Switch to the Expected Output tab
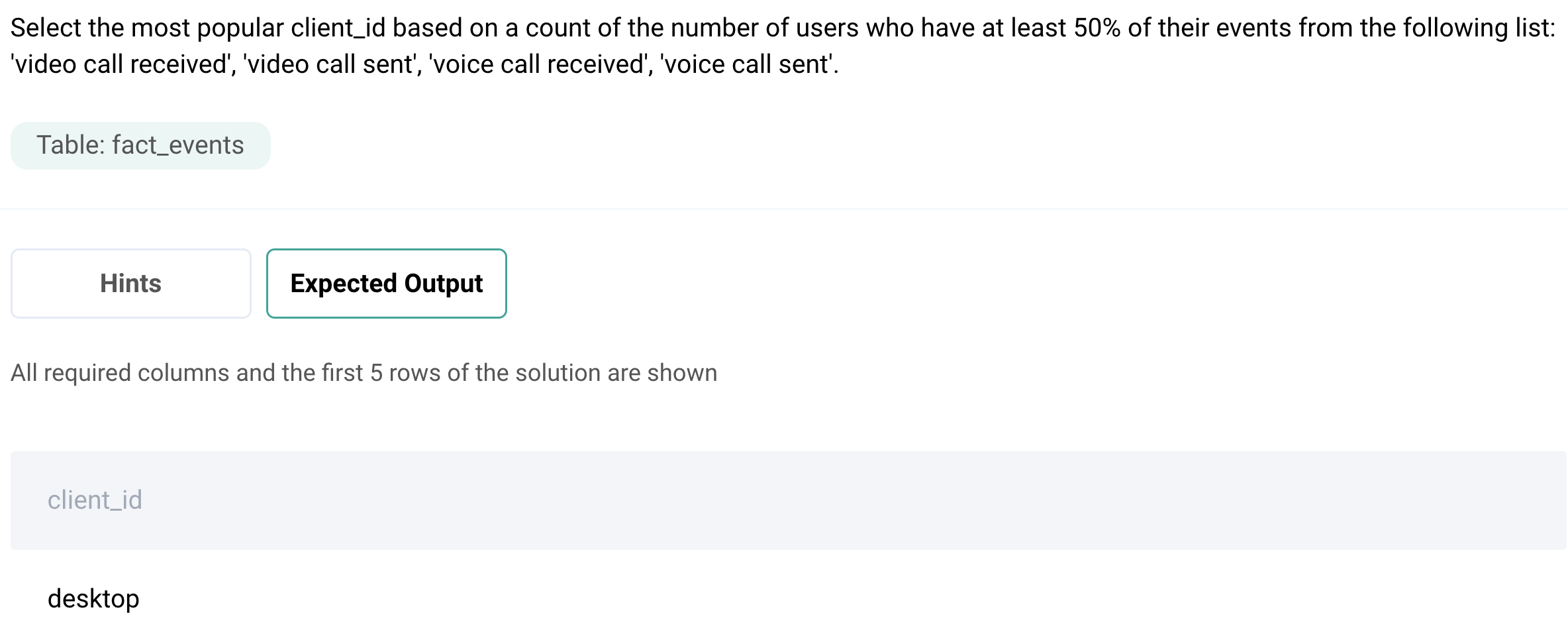This screenshot has height=628, width=1568. pos(386,284)
